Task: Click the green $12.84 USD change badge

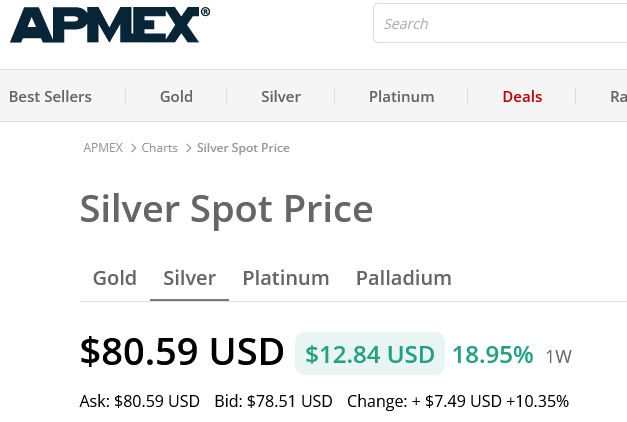Action: tap(370, 354)
